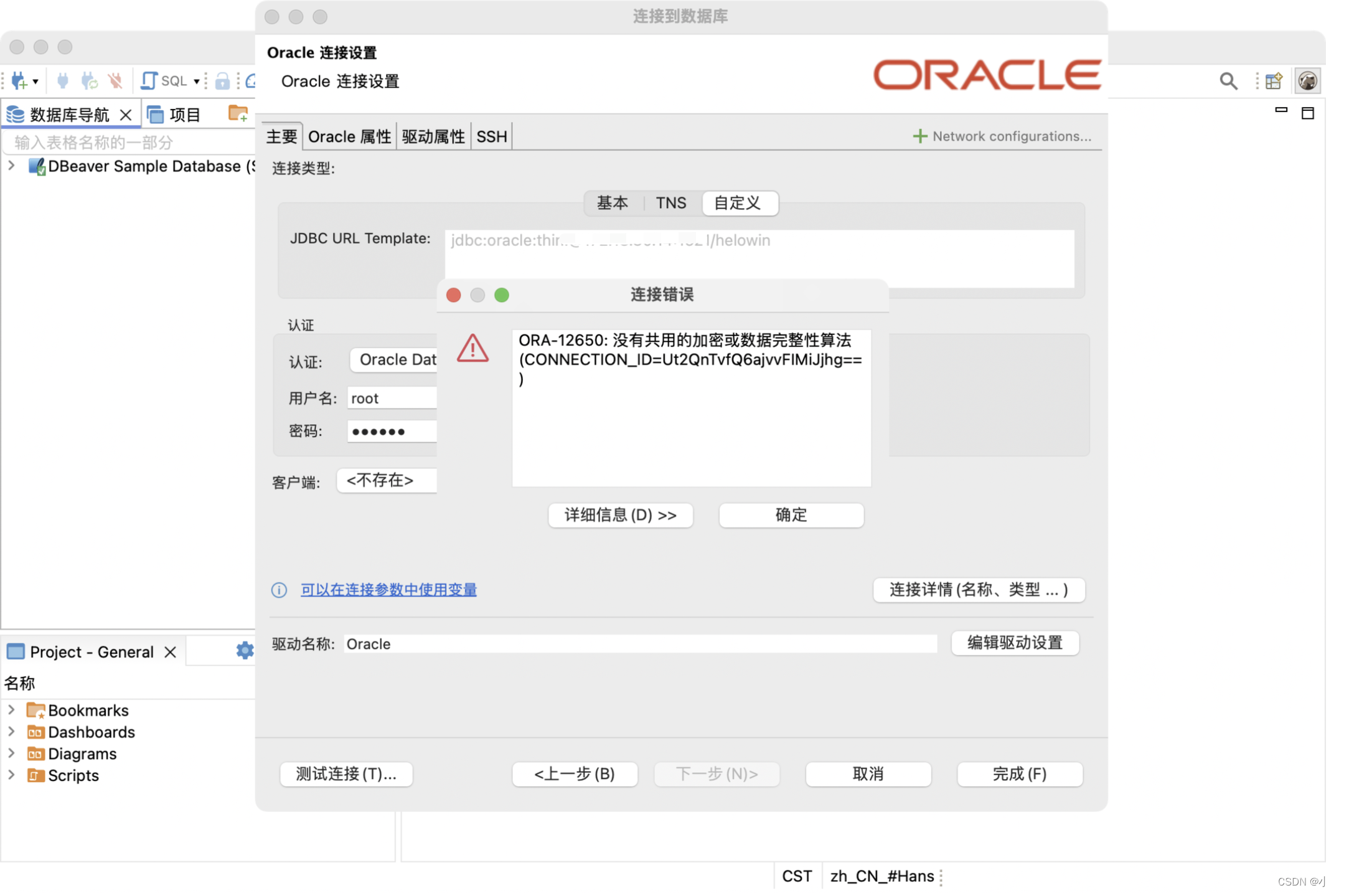
Task: Open the perspective layout icon
Action: pyautogui.click(x=1274, y=81)
